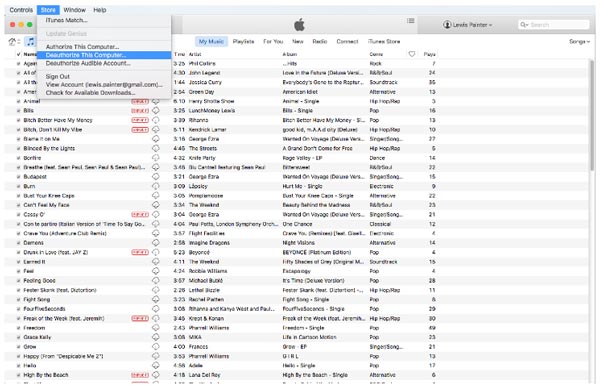The image size is (600, 391).
Task: Open View Account for lewis.painter@gmail.com
Action: (x=104, y=85)
